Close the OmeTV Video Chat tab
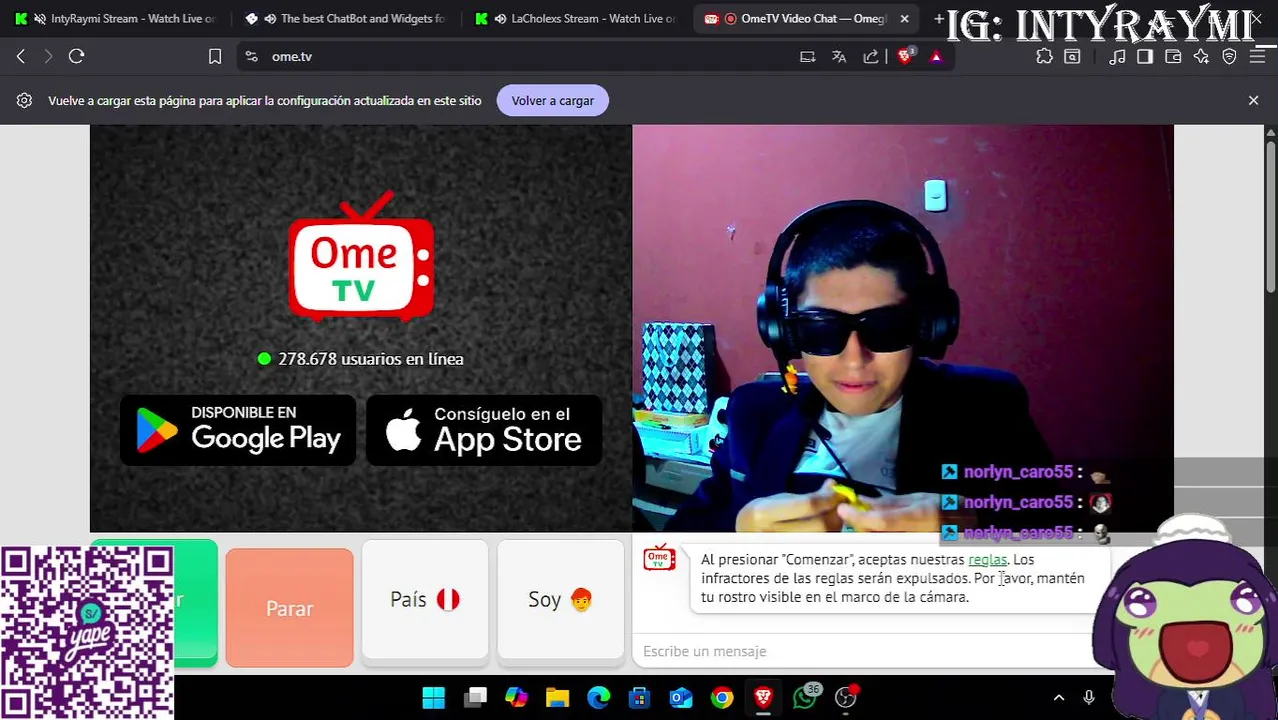Screen dimensions: 1278x720 pyautogui.click(x=905, y=19)
